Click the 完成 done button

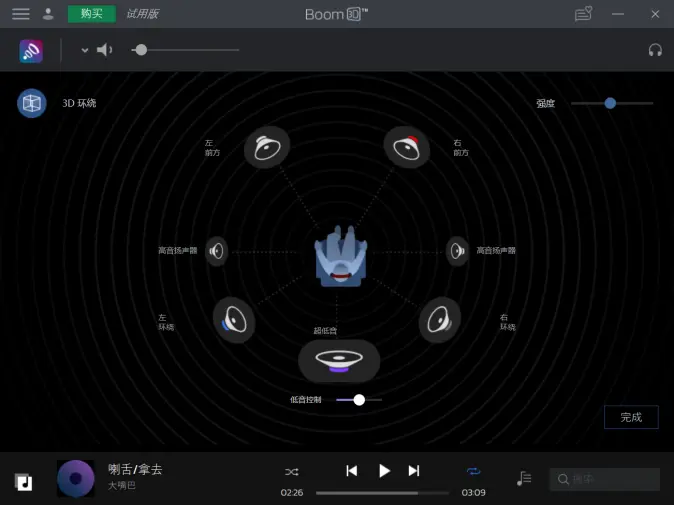(631, 417)
